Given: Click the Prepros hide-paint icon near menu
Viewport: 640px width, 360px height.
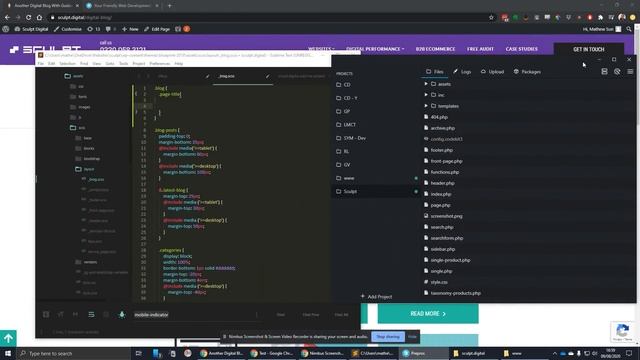Looking at the screenshot, I should (x=617, y=71).
